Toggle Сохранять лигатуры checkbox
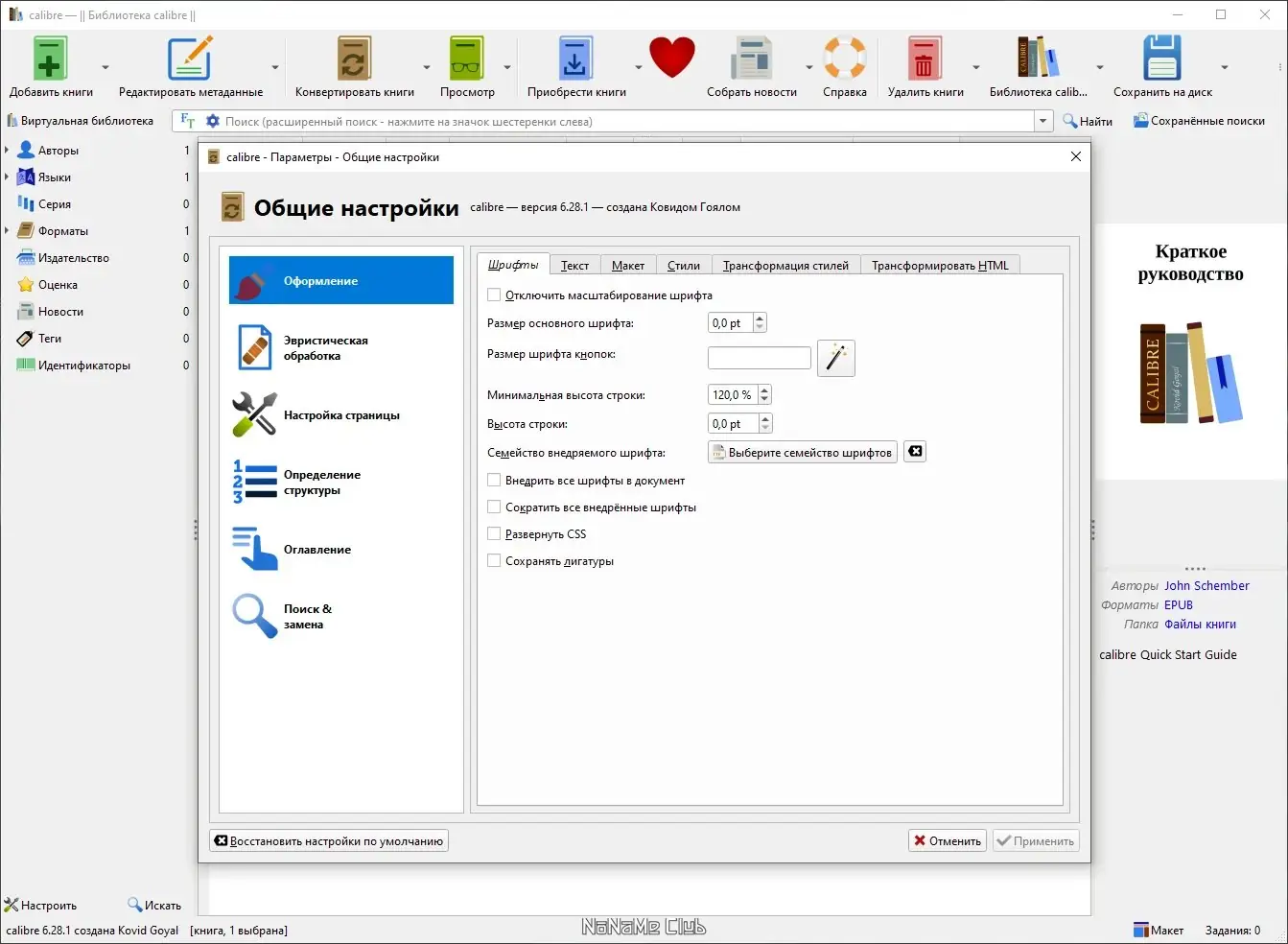The height and width of the screenshot is (944, 1288). 494,561
